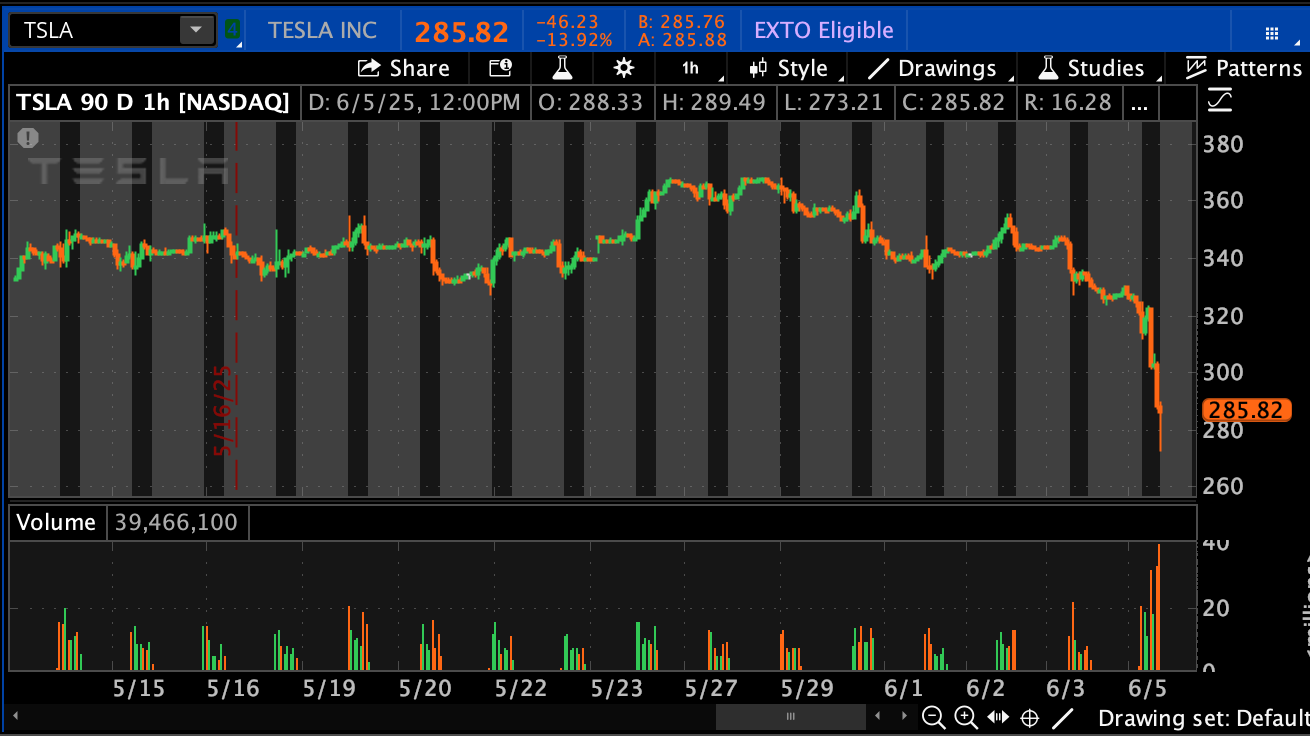1310x736 pixels.
Task: Click the info card icon beside Share
Action: pyautogui.click(x=500, y=68)
